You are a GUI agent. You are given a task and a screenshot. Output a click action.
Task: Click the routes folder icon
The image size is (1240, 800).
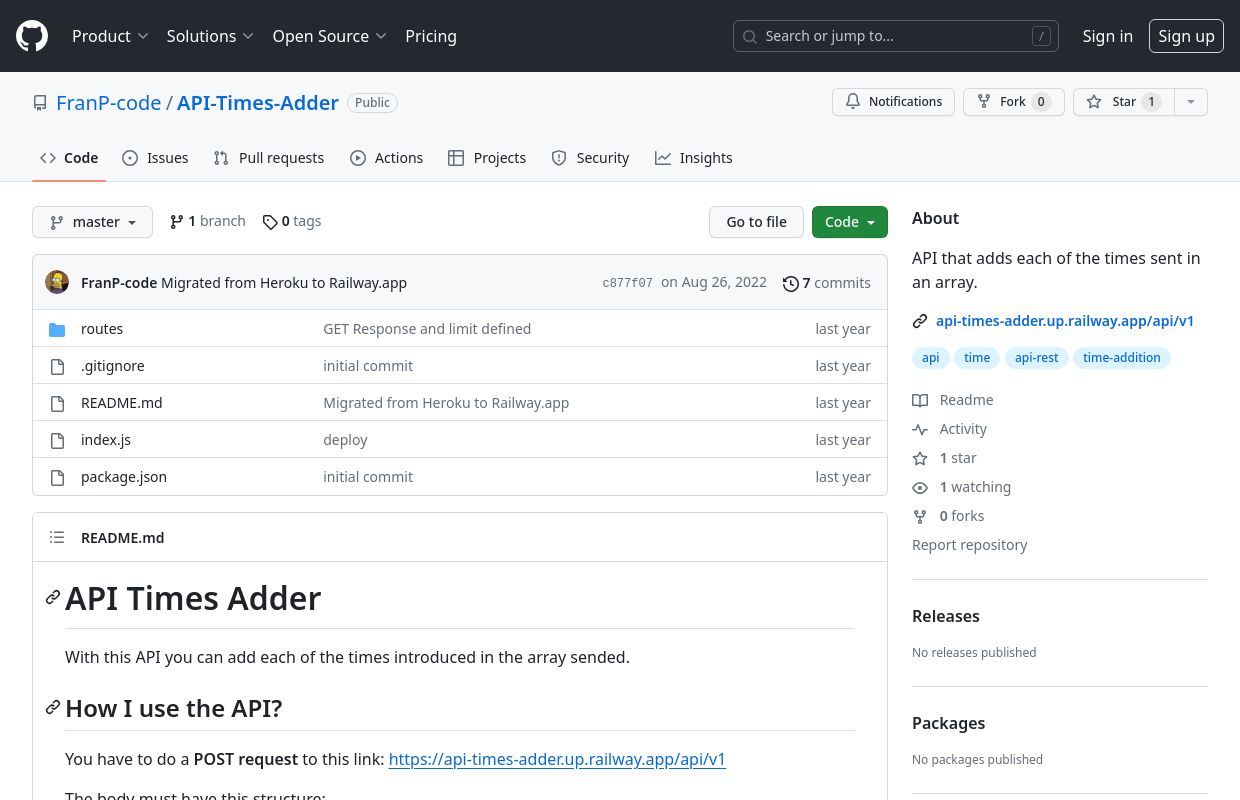point(57,329)
